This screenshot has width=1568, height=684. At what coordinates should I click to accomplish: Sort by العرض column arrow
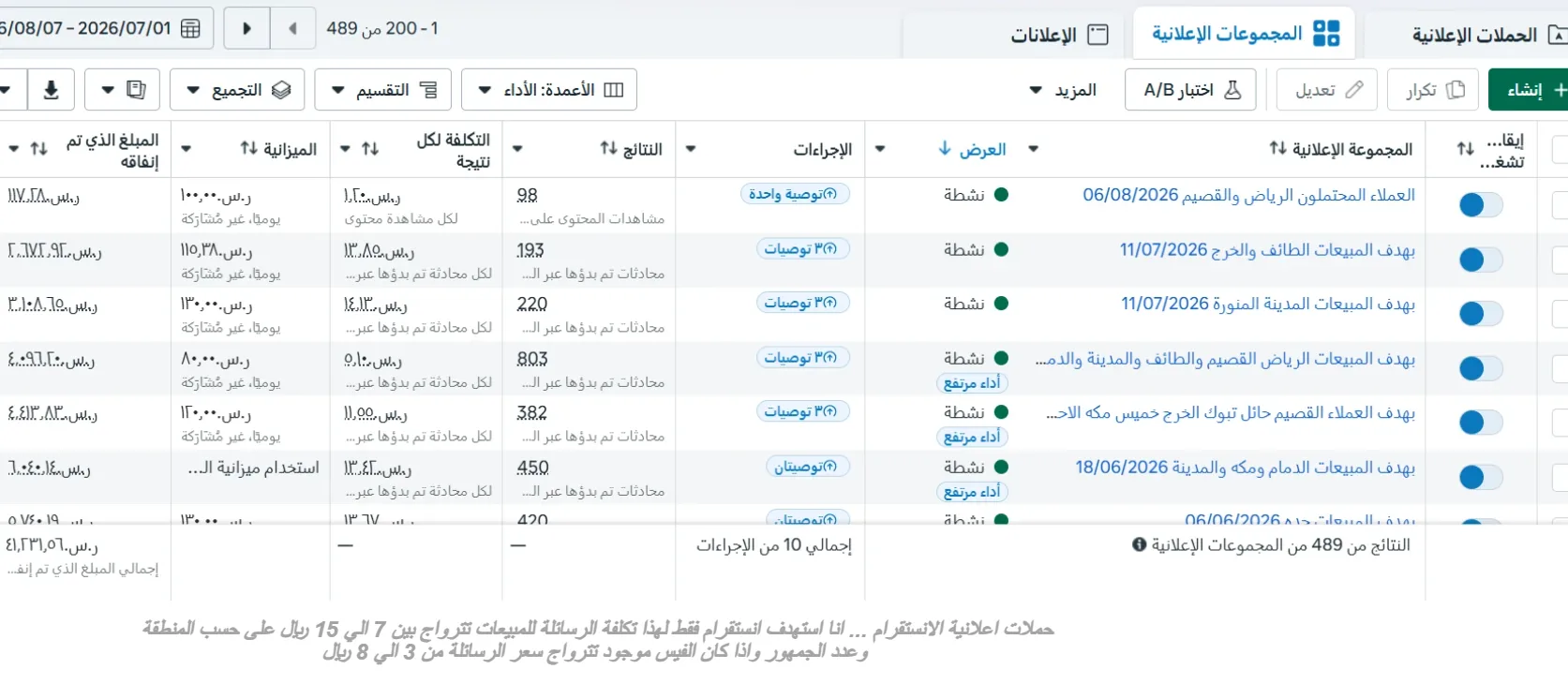coord(945,148)
